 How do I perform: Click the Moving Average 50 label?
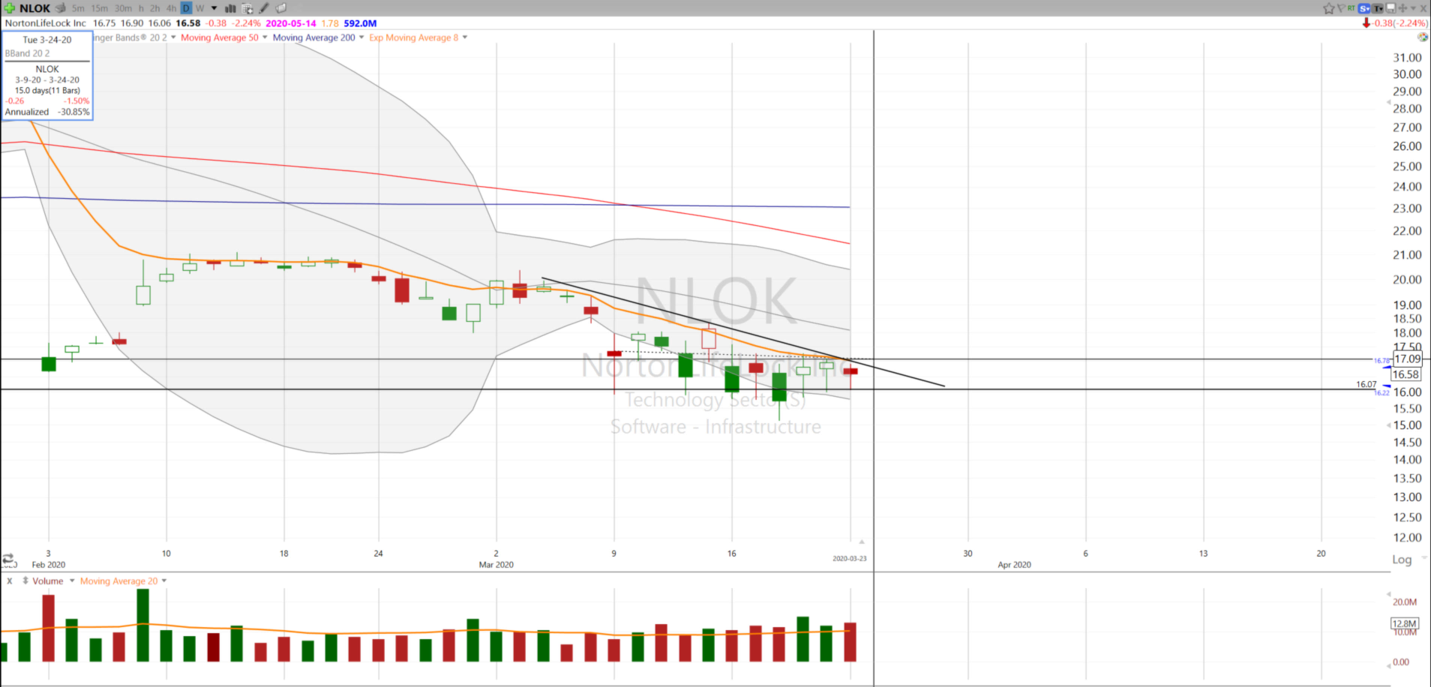[x=219, y=38]
